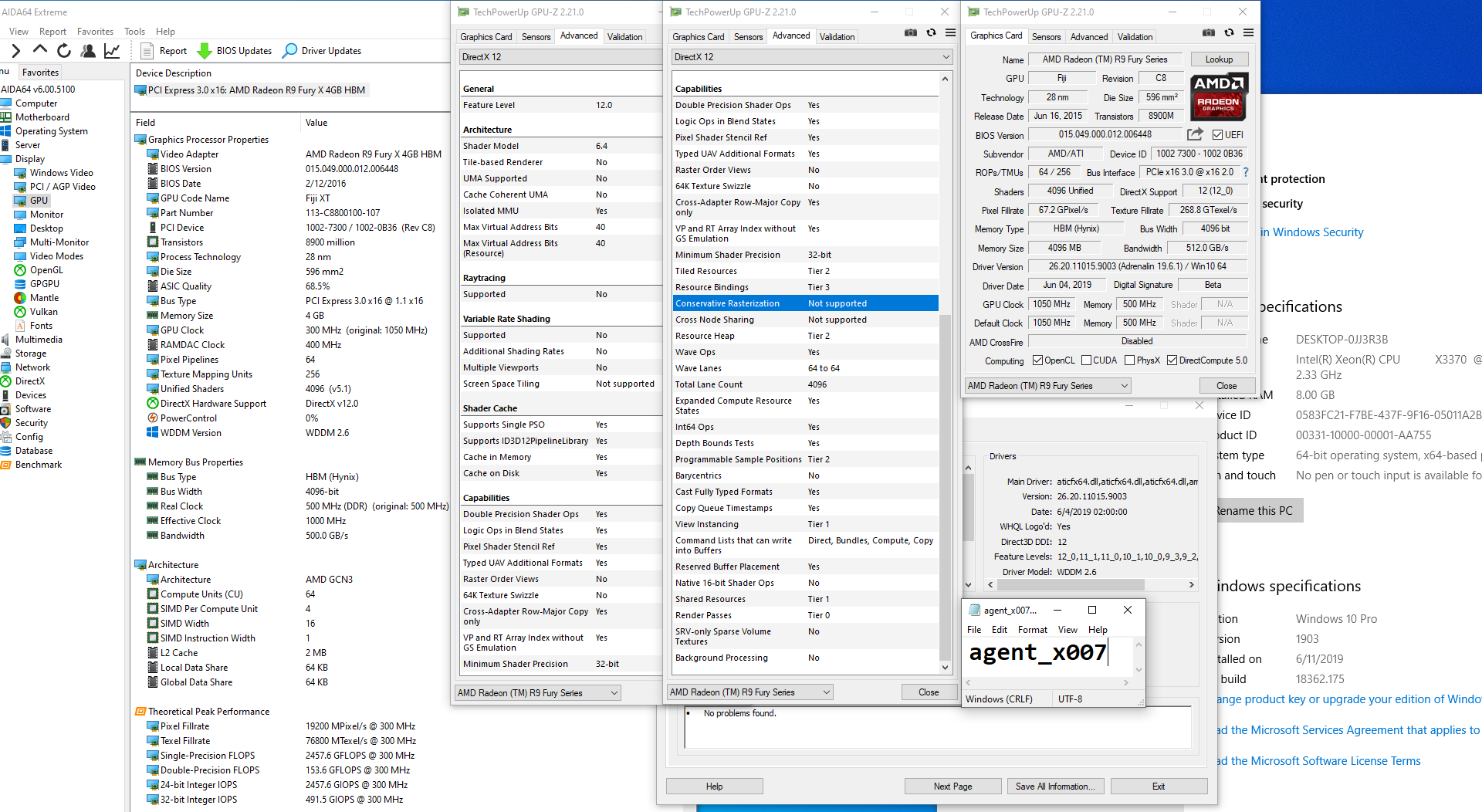Image resolution: width=1482 pixels, height=812 pixels.
Task: Click the refresh icon in AIDA64 toolbar
Action: click(x=64, y=51)
